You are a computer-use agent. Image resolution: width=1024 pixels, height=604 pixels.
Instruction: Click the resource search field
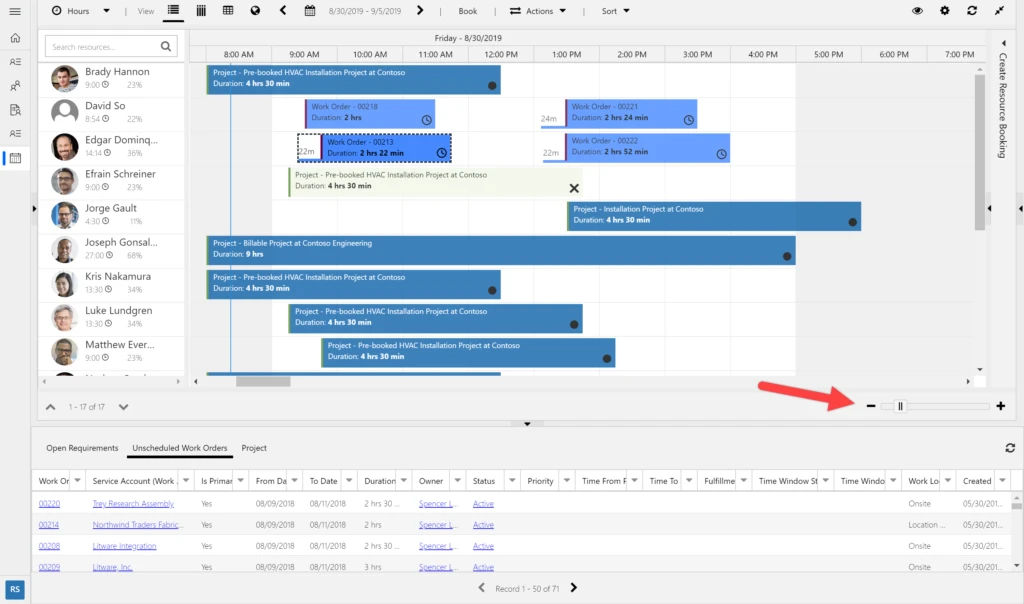point(100,45)
